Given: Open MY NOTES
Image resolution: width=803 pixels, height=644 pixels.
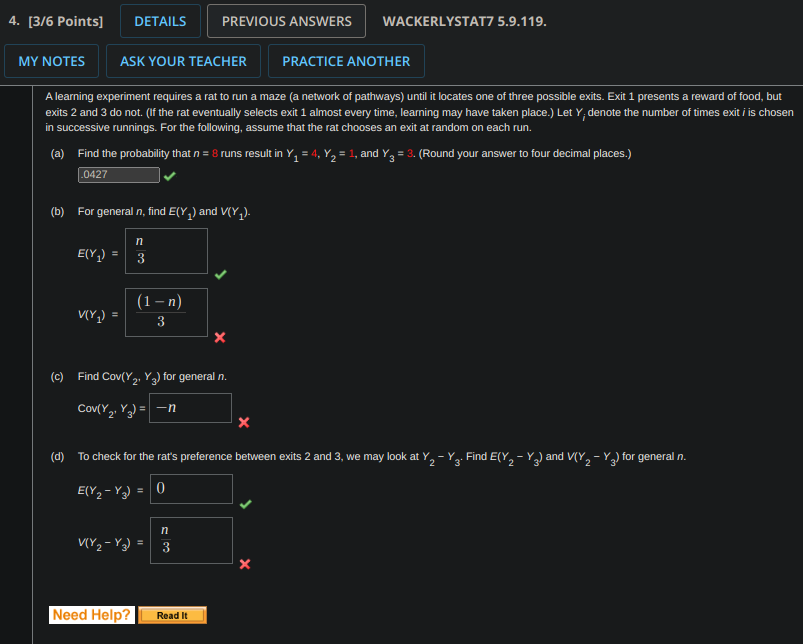Looking at the screenshot, I should (51, 60).
